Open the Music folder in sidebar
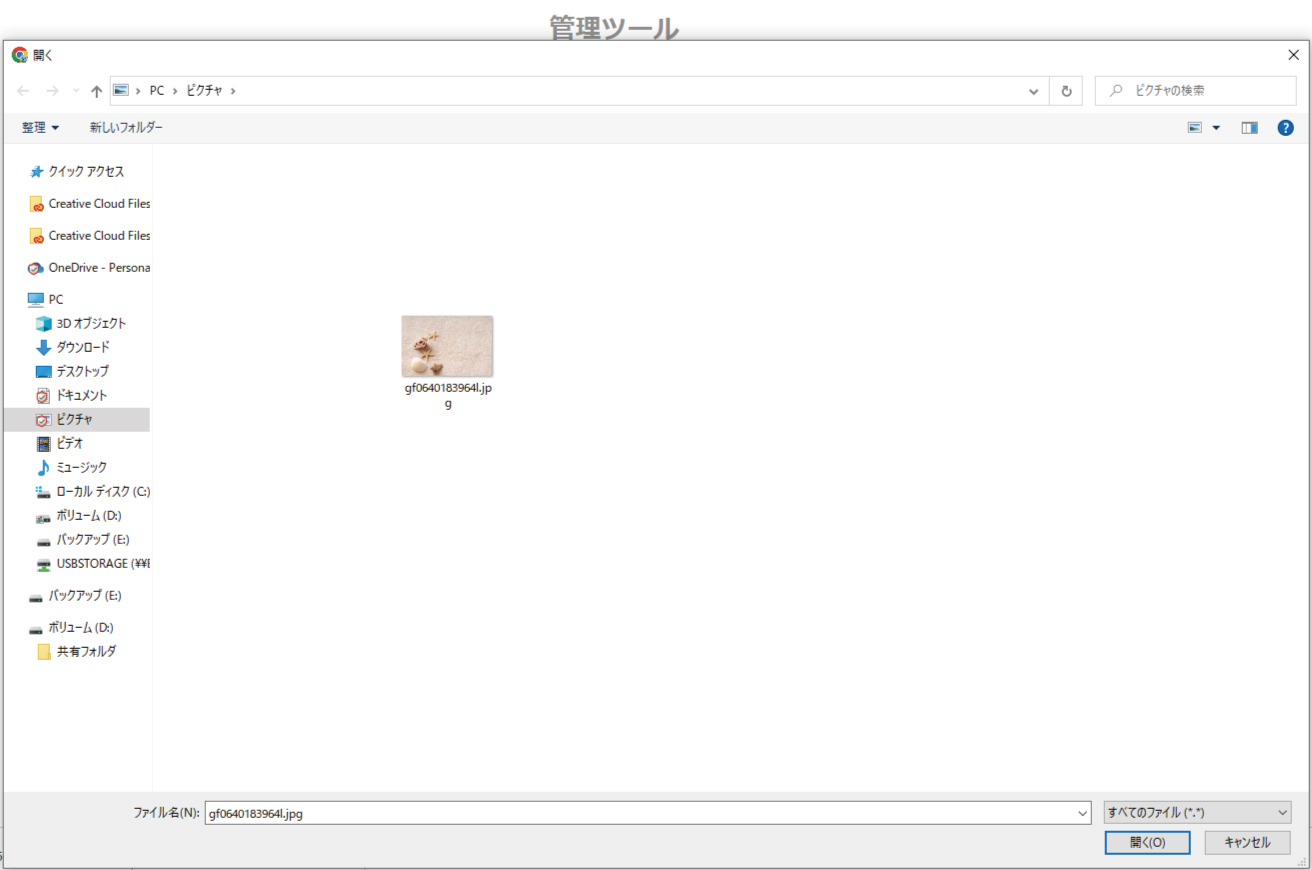1312x870 pixels. pos(81,467)
